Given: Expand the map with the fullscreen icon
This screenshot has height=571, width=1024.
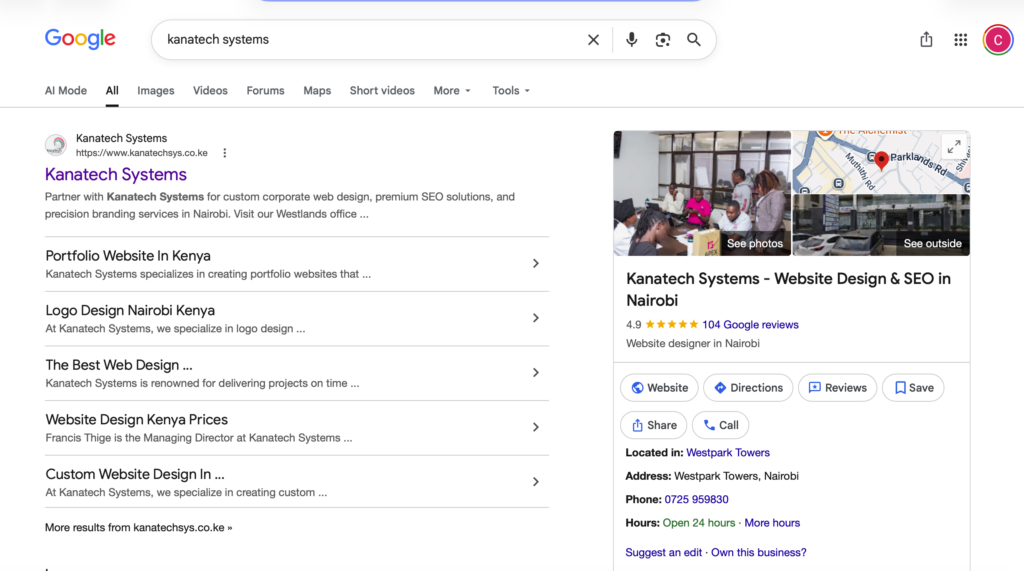Looking at the screenshot, I should 954,147.
